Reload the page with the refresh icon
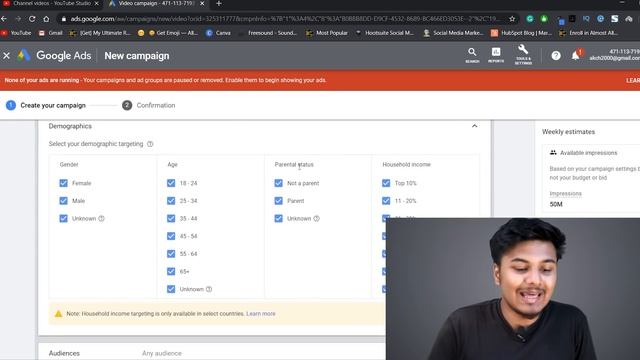Viewport: 640px width, 360px height. 32,19
